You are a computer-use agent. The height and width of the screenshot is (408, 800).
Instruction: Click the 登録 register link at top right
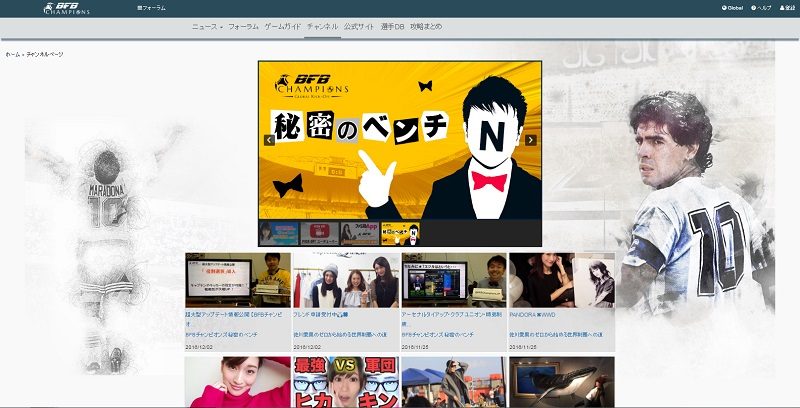[787, 8]
